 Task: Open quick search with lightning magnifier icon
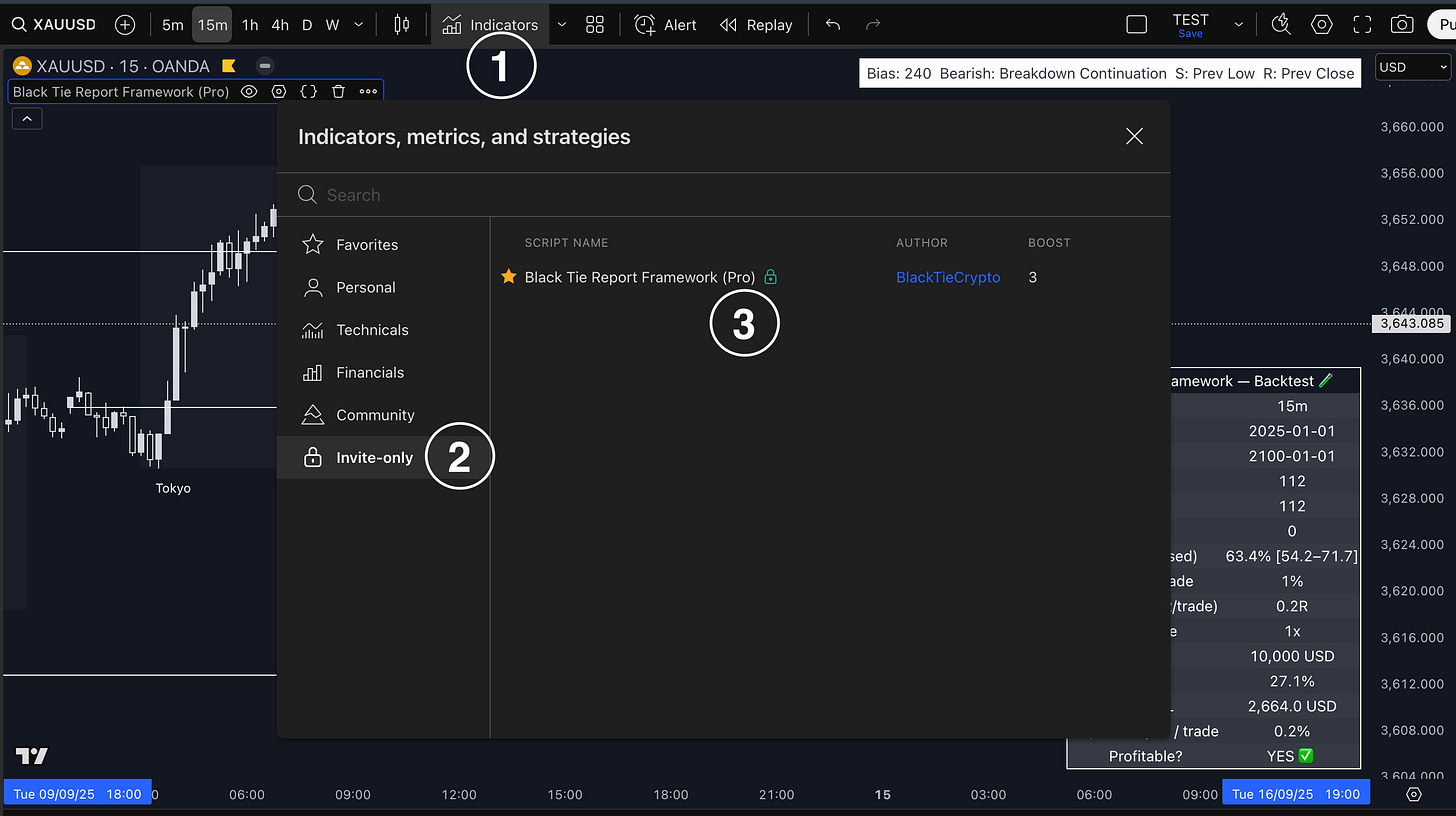coord(1281,25)
